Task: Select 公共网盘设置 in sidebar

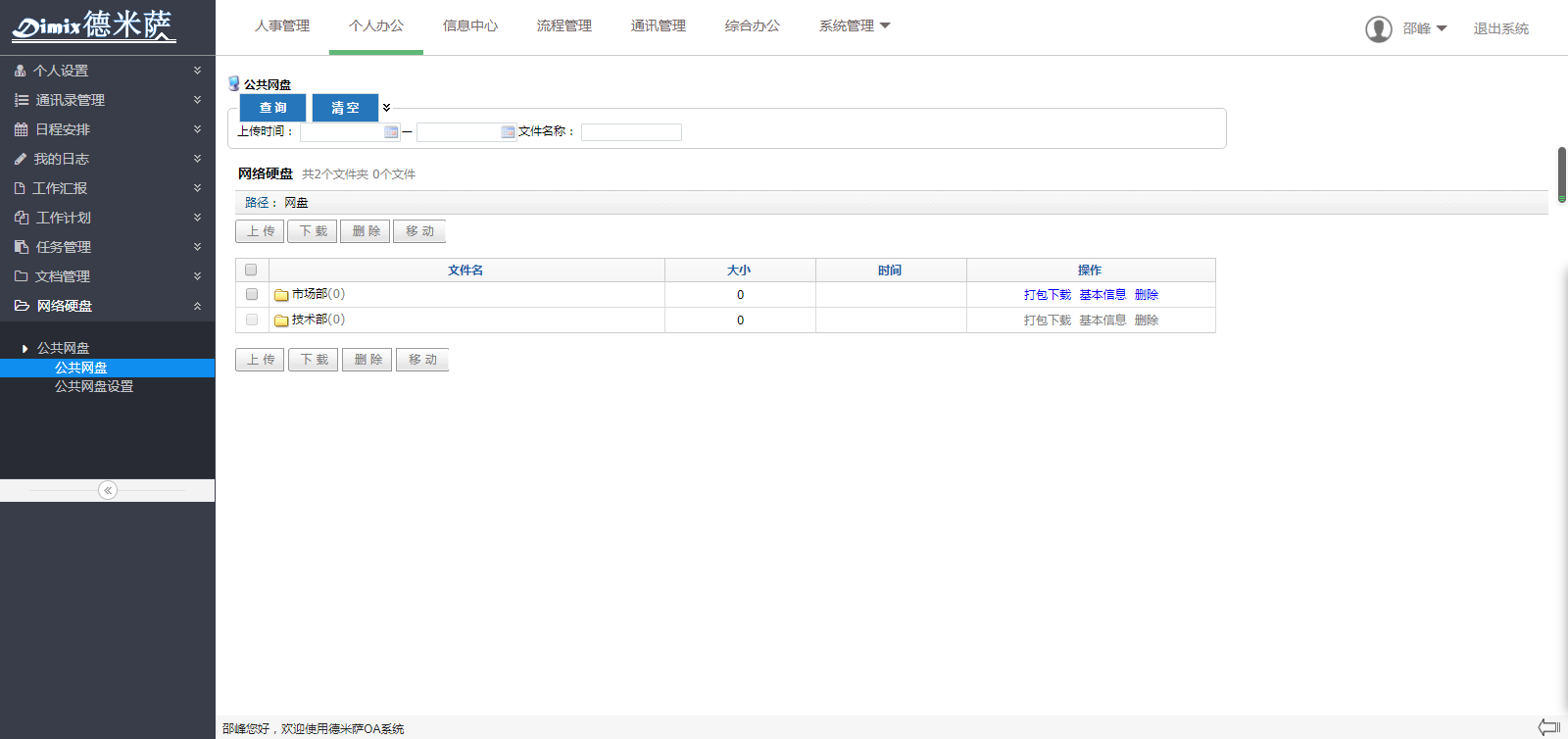Action: pos(94,386)
